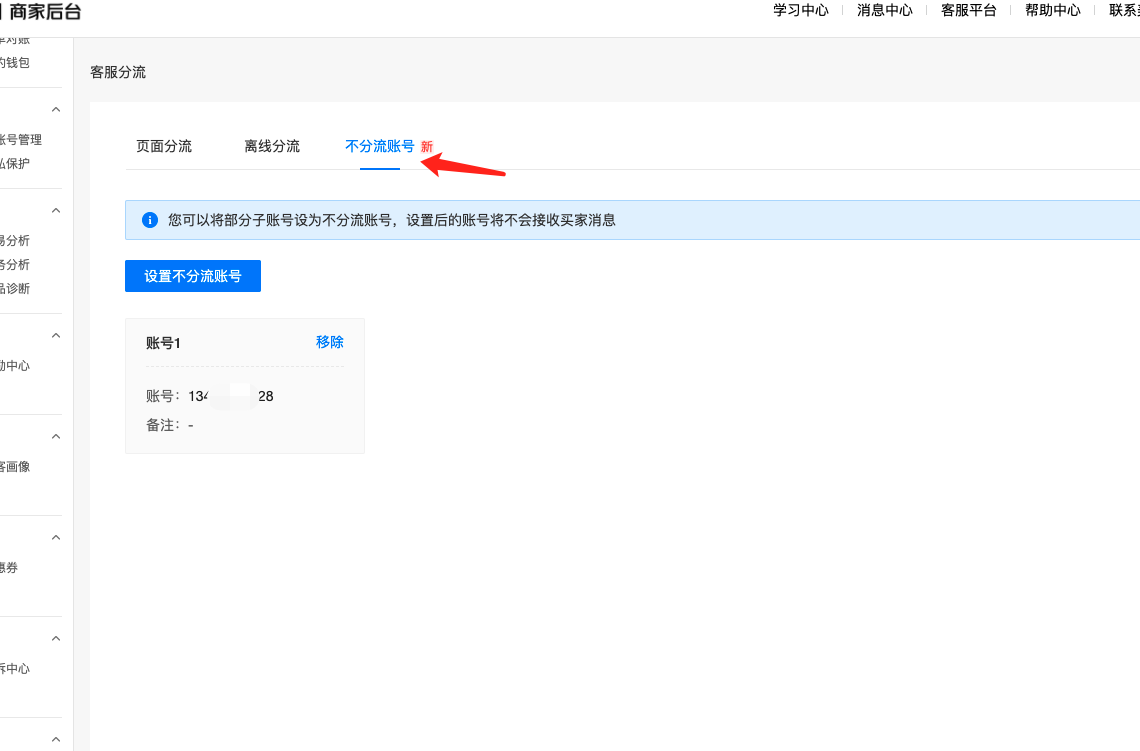Open 账号管理 in the left sidebar
The height and width of the screenshot is (751, 1140).
tap(20, 140)
